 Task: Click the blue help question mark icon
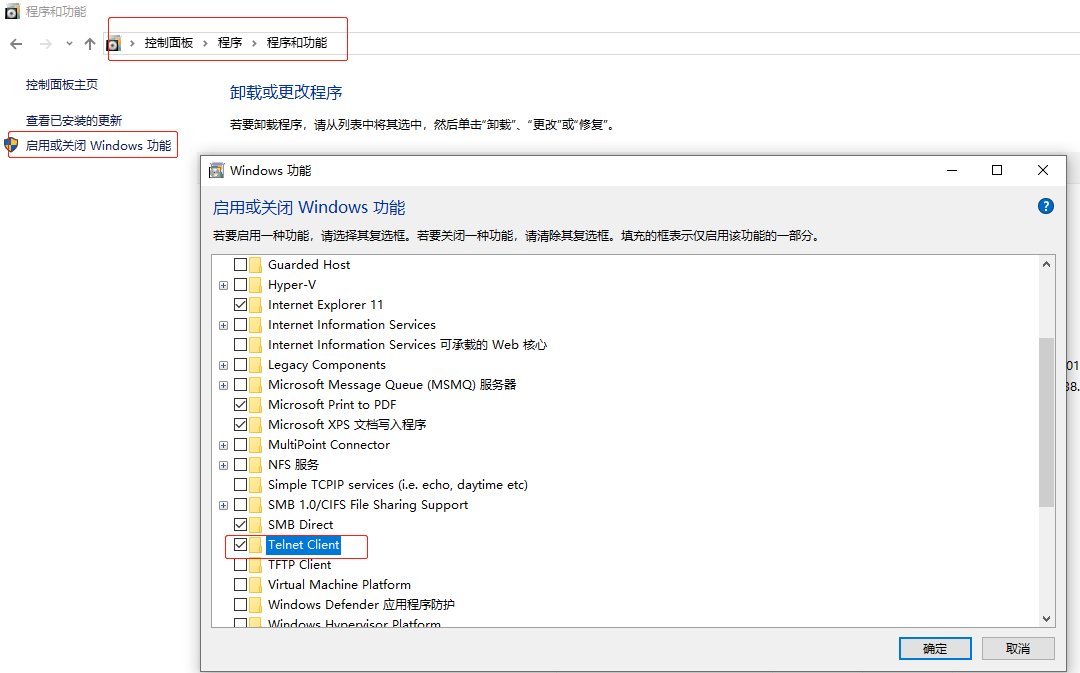(1045, 206)
